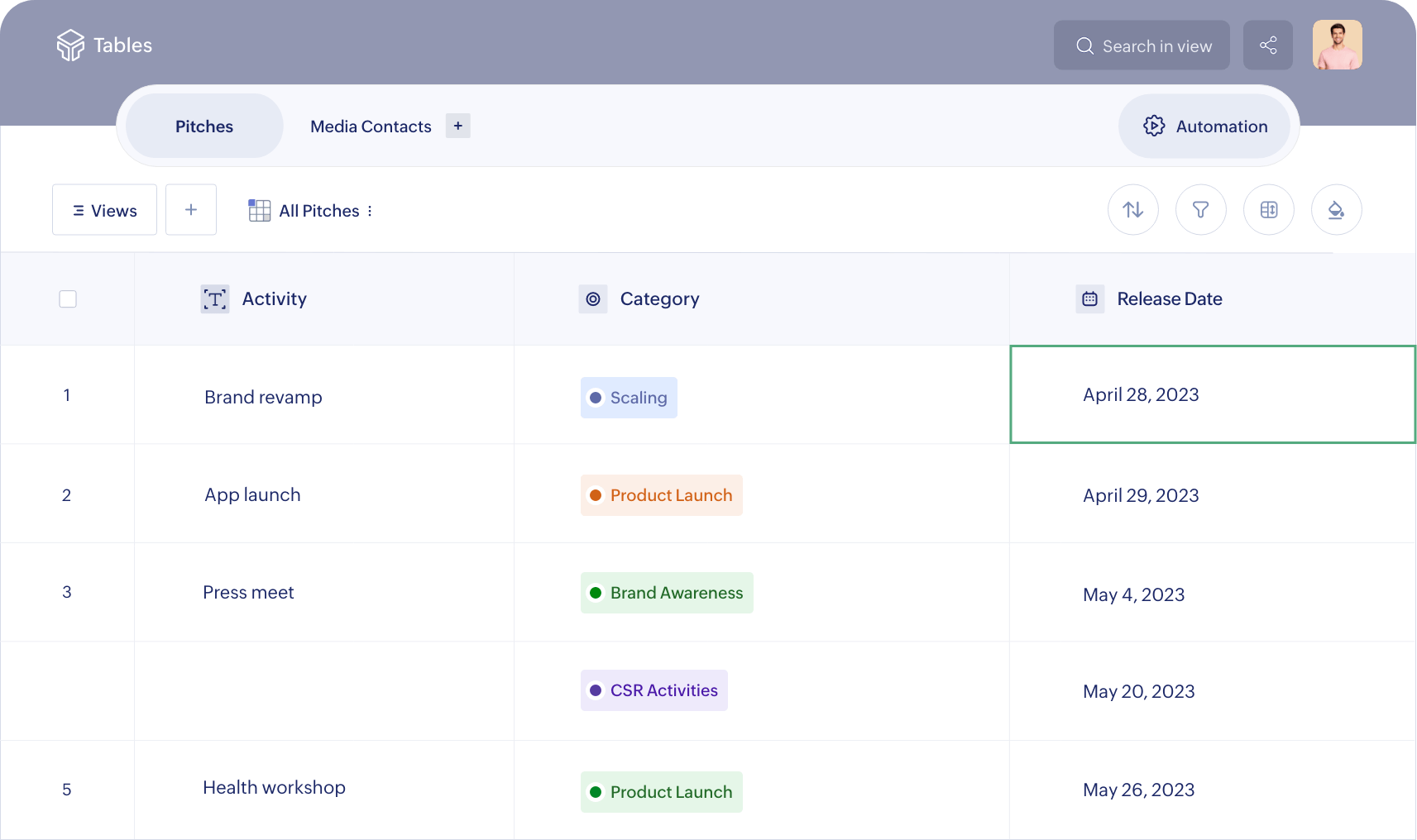Image resolution: width=1417 pixels, height=840 pixels.
Task: Open the user profile avatar
Action: point(1337,45)
